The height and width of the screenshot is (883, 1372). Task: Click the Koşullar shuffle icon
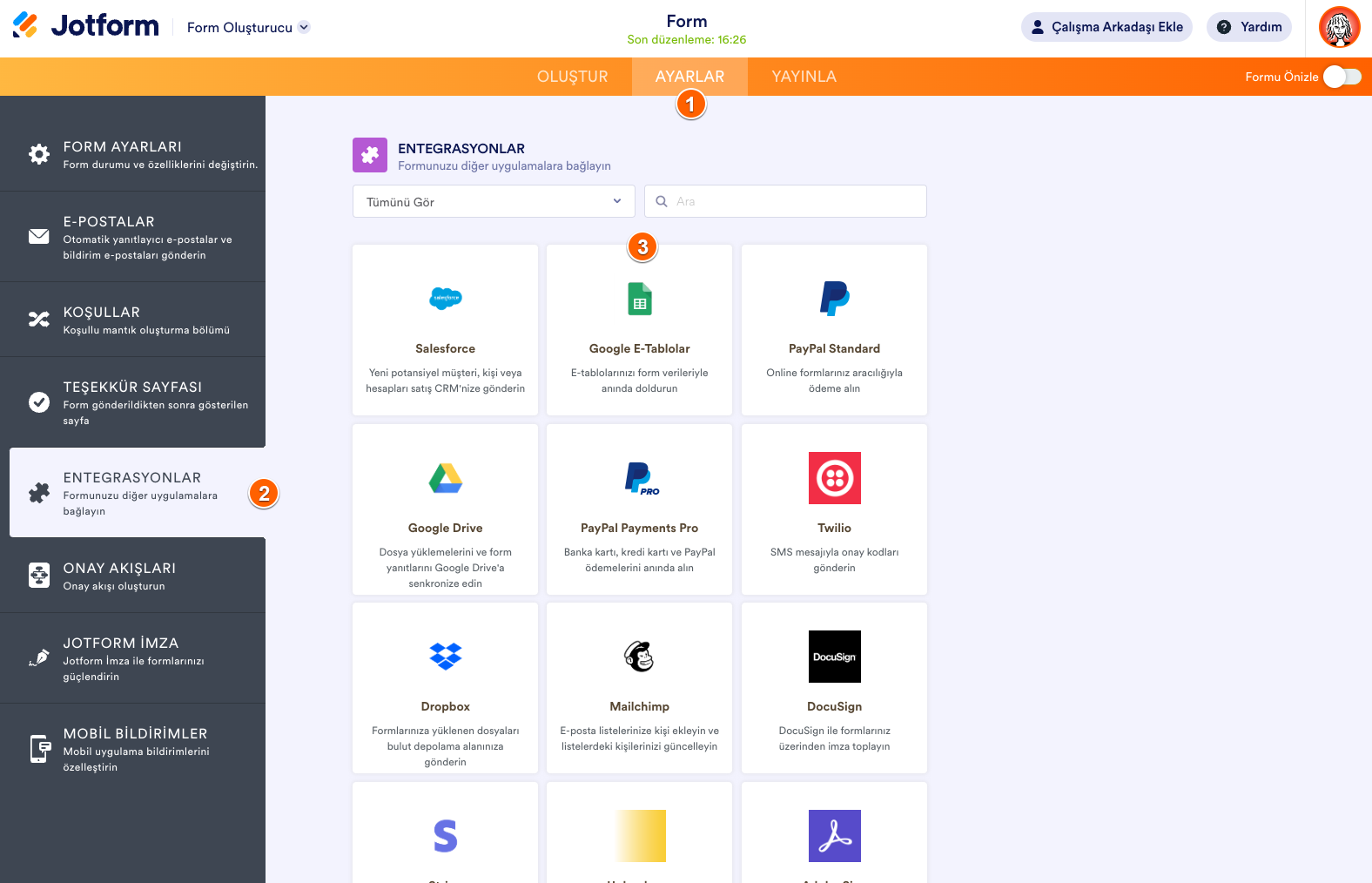tap(39, 319)
